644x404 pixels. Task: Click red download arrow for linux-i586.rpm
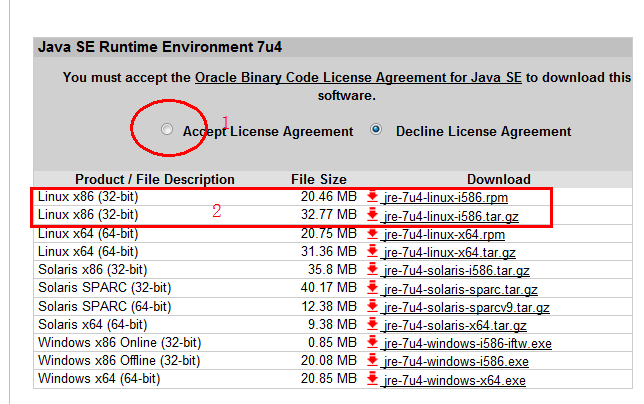(373, 197)
